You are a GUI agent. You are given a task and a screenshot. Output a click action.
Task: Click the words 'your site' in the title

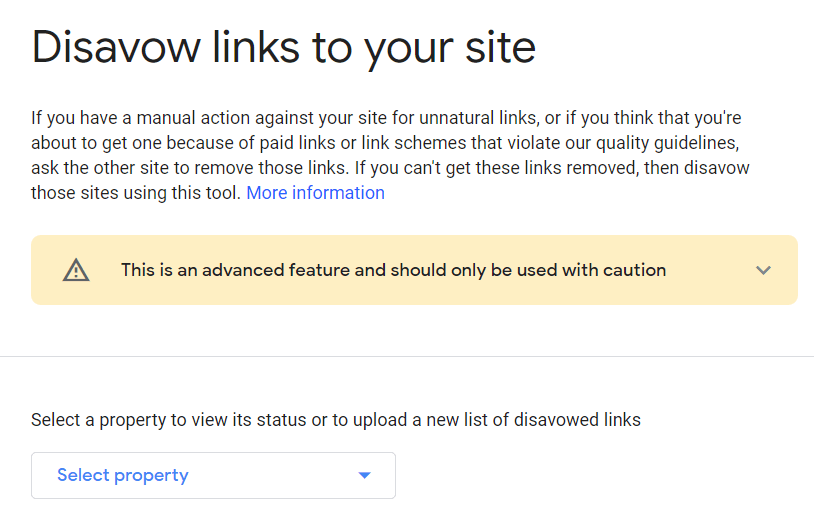(450, 50)
